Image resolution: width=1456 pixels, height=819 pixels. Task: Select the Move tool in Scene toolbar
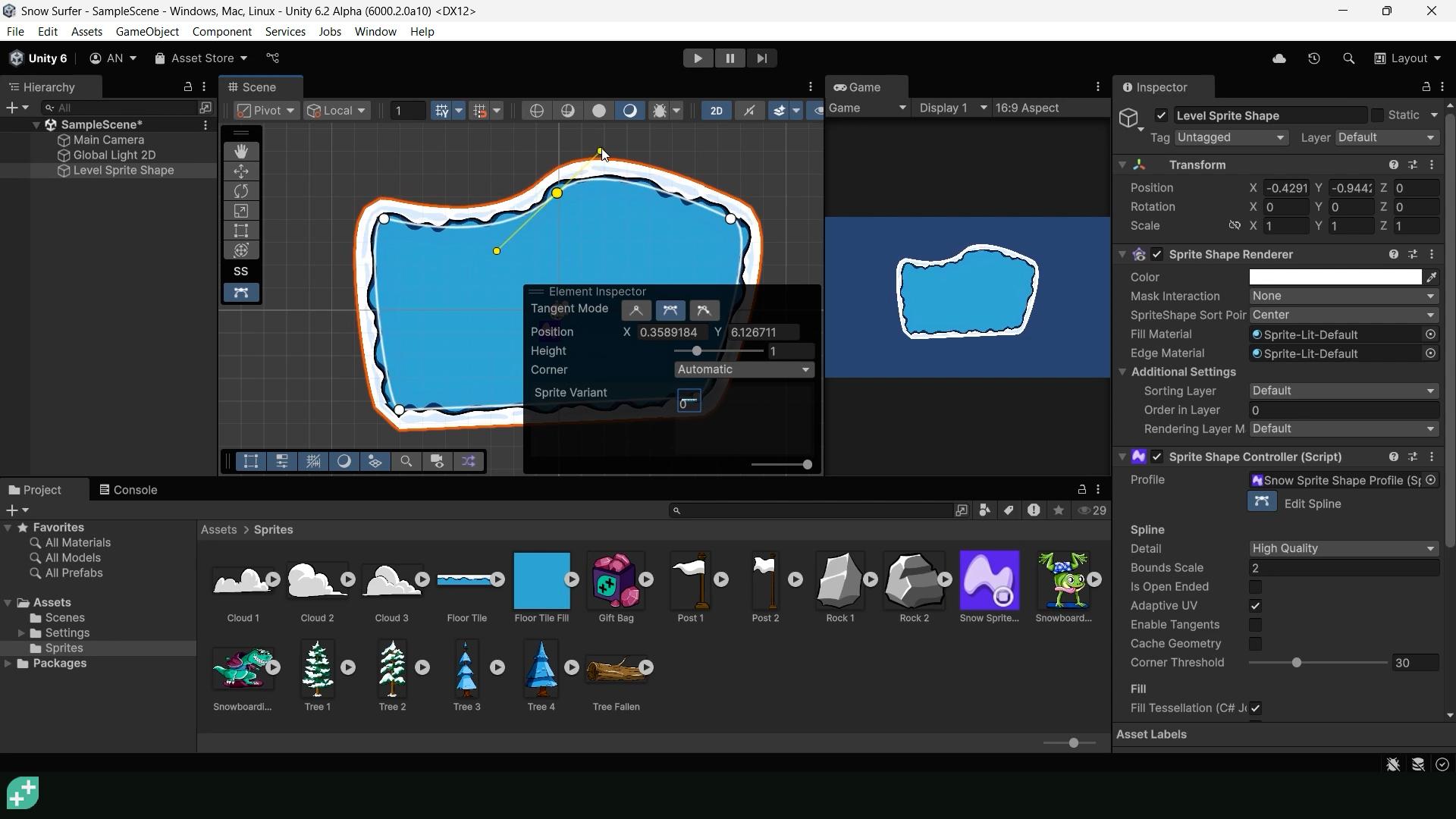tap(241, 171)
